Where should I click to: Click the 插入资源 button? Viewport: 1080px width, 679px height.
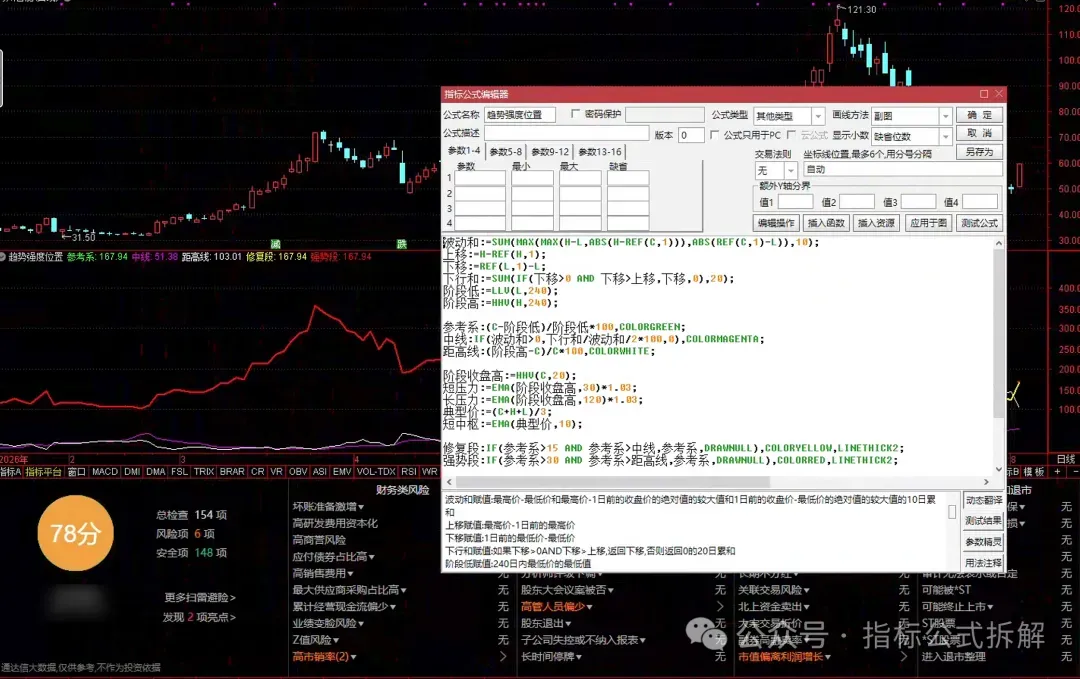(x=876, y=223)
